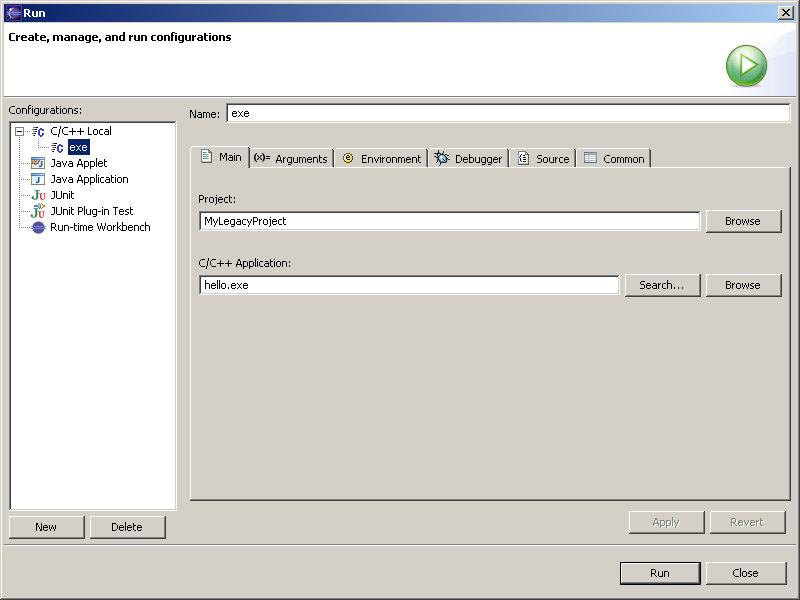
Task: Click the Java Applet icon in tree
Action: (x=38, y=163)
